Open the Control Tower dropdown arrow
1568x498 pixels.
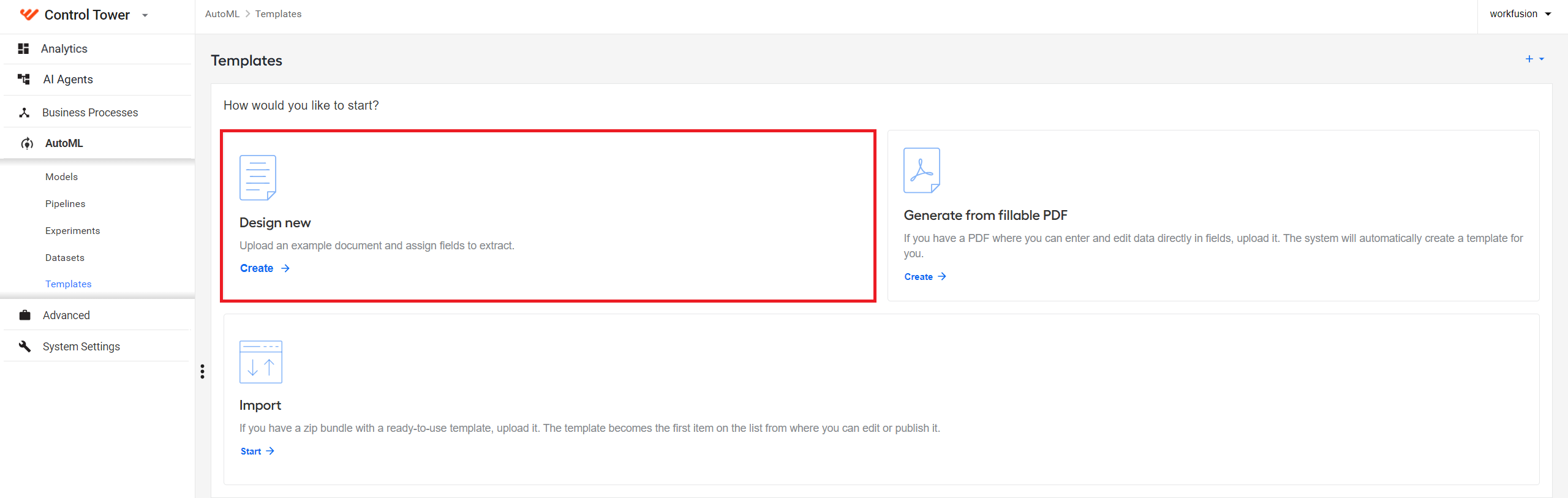(x=145, y=15)
